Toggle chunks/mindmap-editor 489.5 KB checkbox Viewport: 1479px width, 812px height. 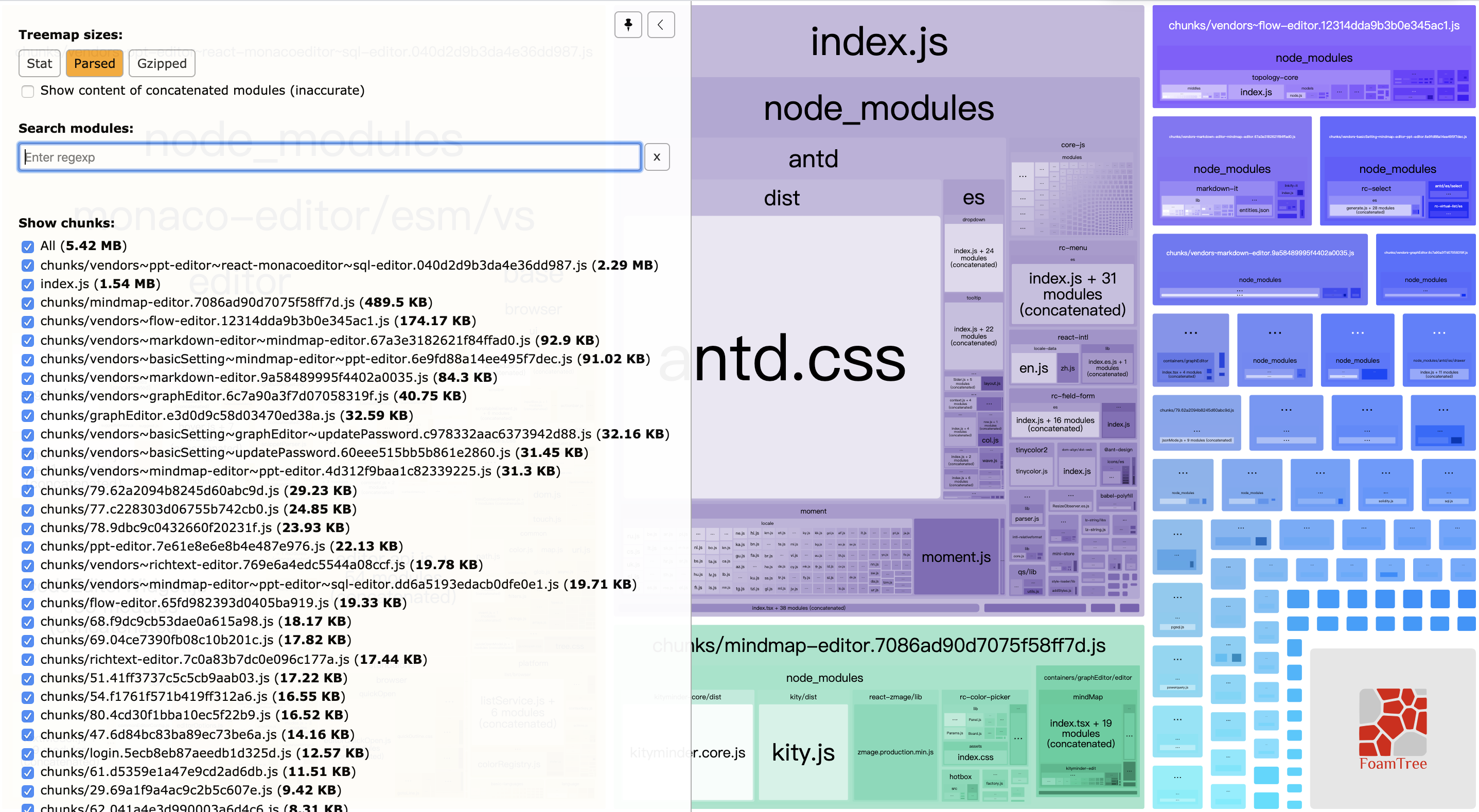click(28, 303)
